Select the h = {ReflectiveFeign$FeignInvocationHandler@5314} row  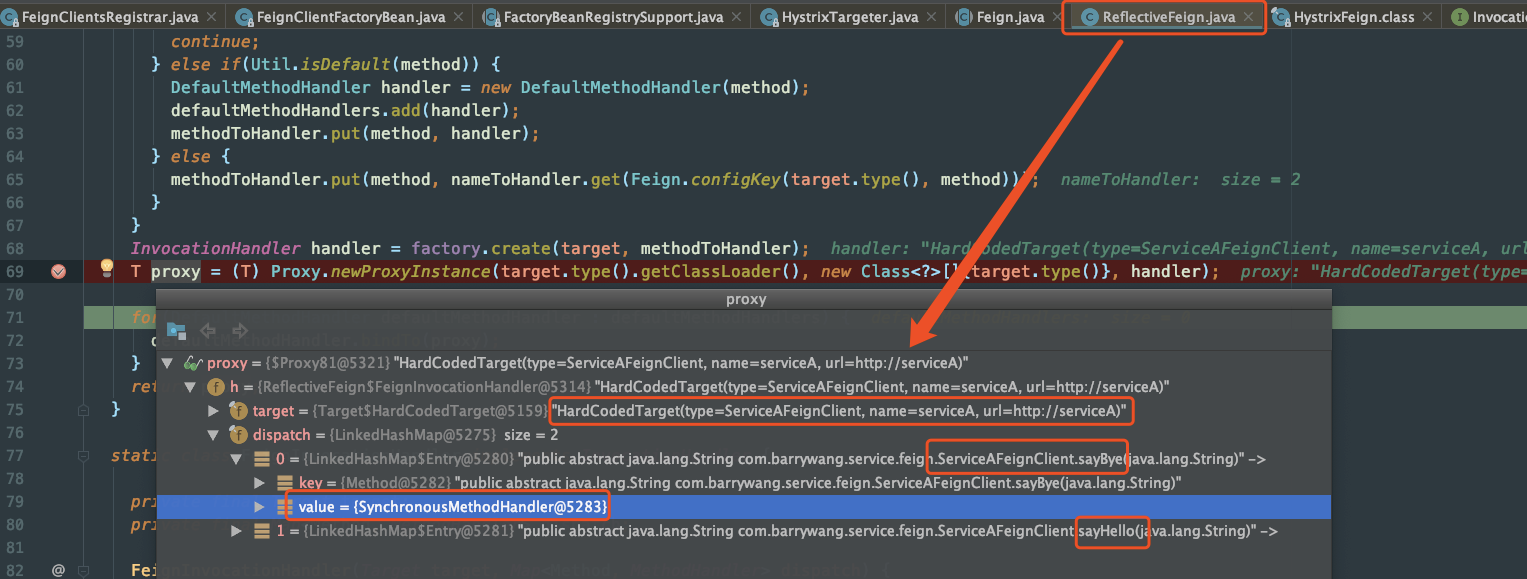(x=744, y=387)
